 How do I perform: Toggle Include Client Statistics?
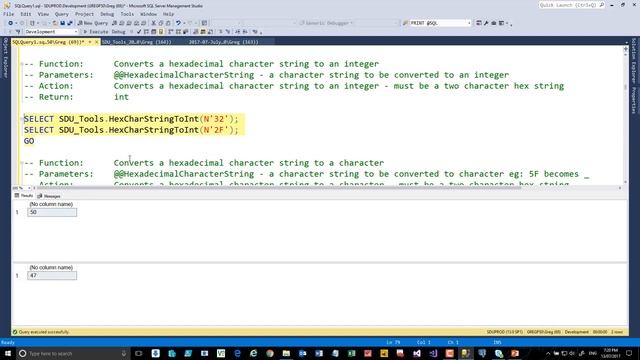[x=185, y=31]
